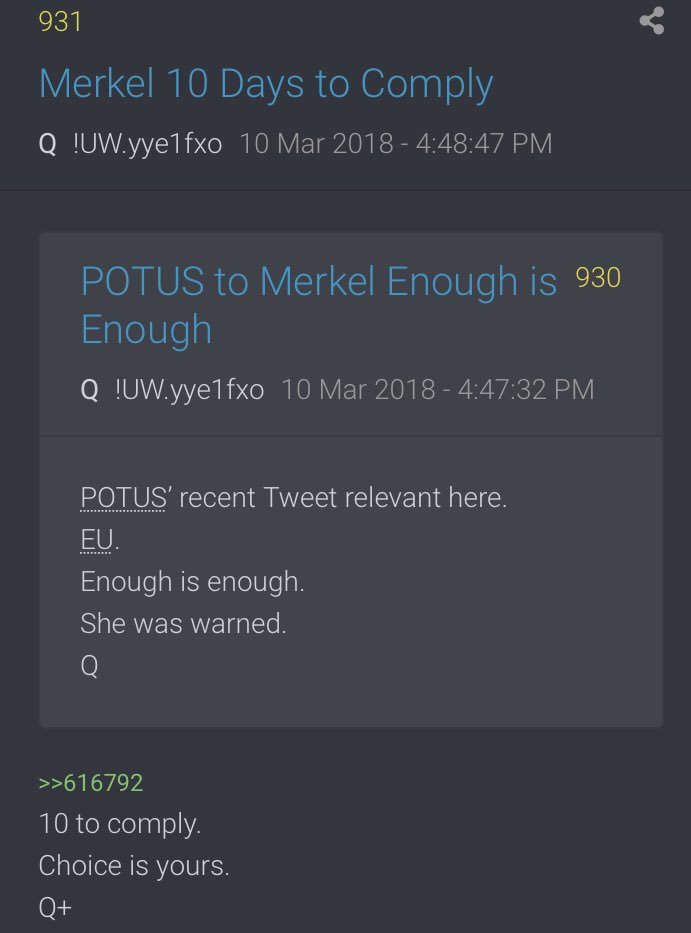Tap the underlined EU abbreviation
The image size is (691, 933).
coord(96,540)
